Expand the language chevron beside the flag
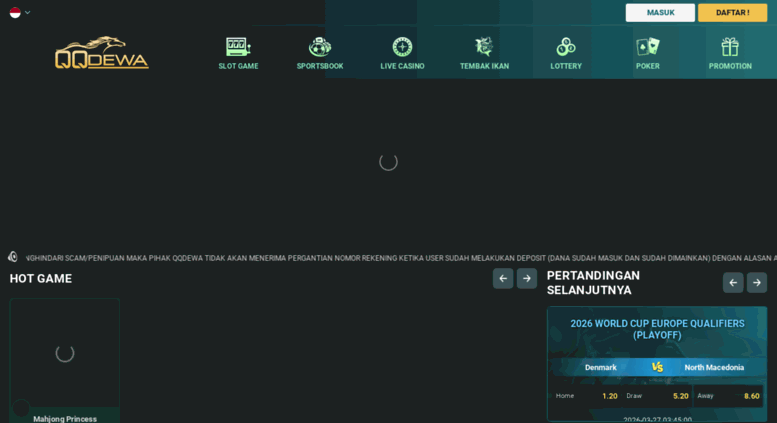Image resolution: width=777 pixels, height=423 pixels. click(x=28, y=12)
